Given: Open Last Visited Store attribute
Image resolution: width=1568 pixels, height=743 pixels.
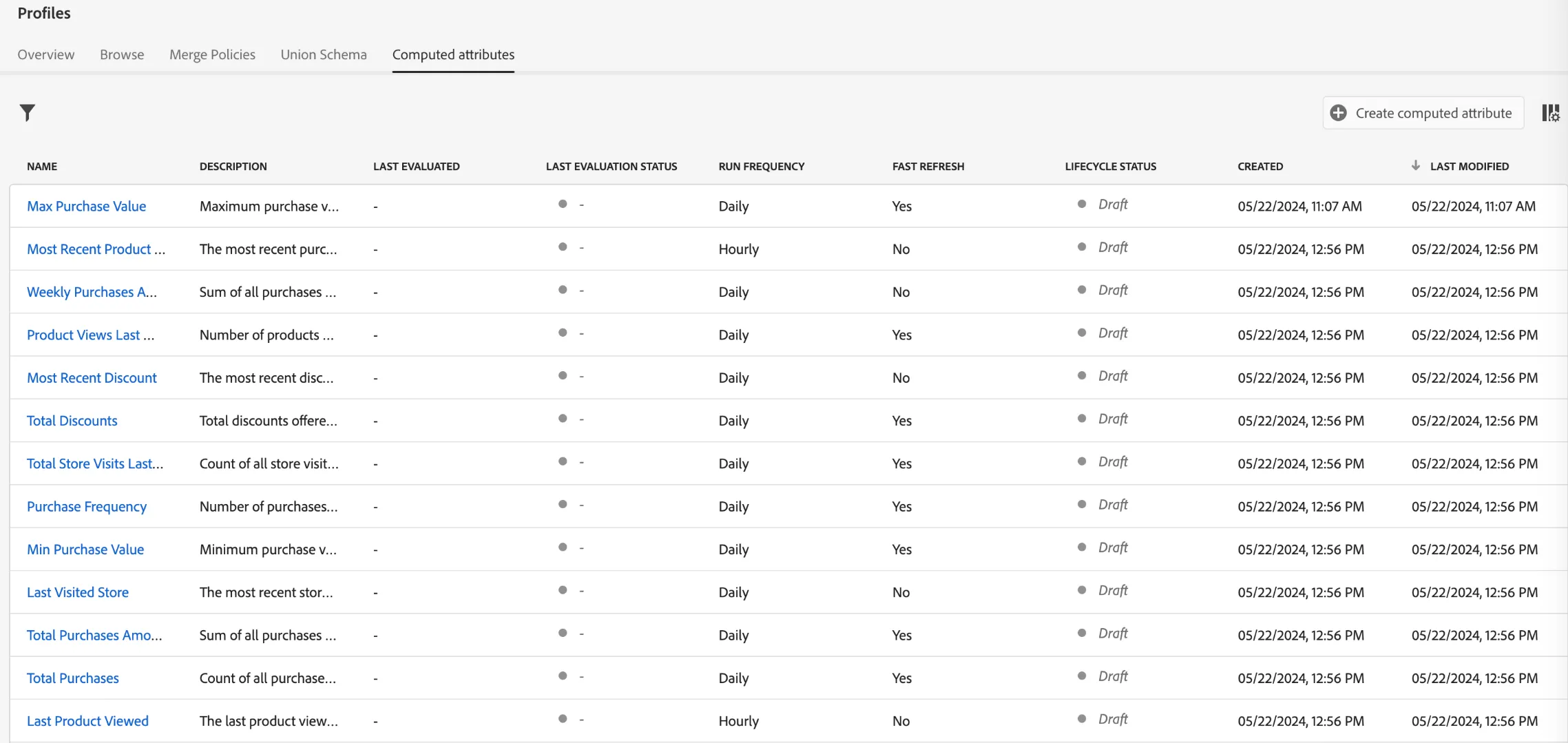Looking at the screenshot, I should [x=78, y=592].
